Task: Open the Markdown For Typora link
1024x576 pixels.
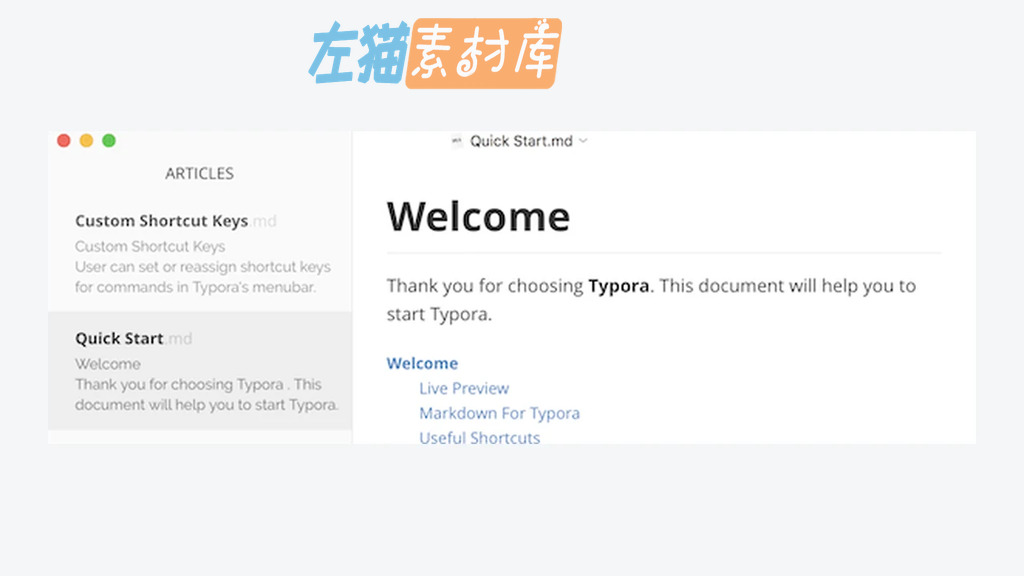Action: [x=500, y=413]
